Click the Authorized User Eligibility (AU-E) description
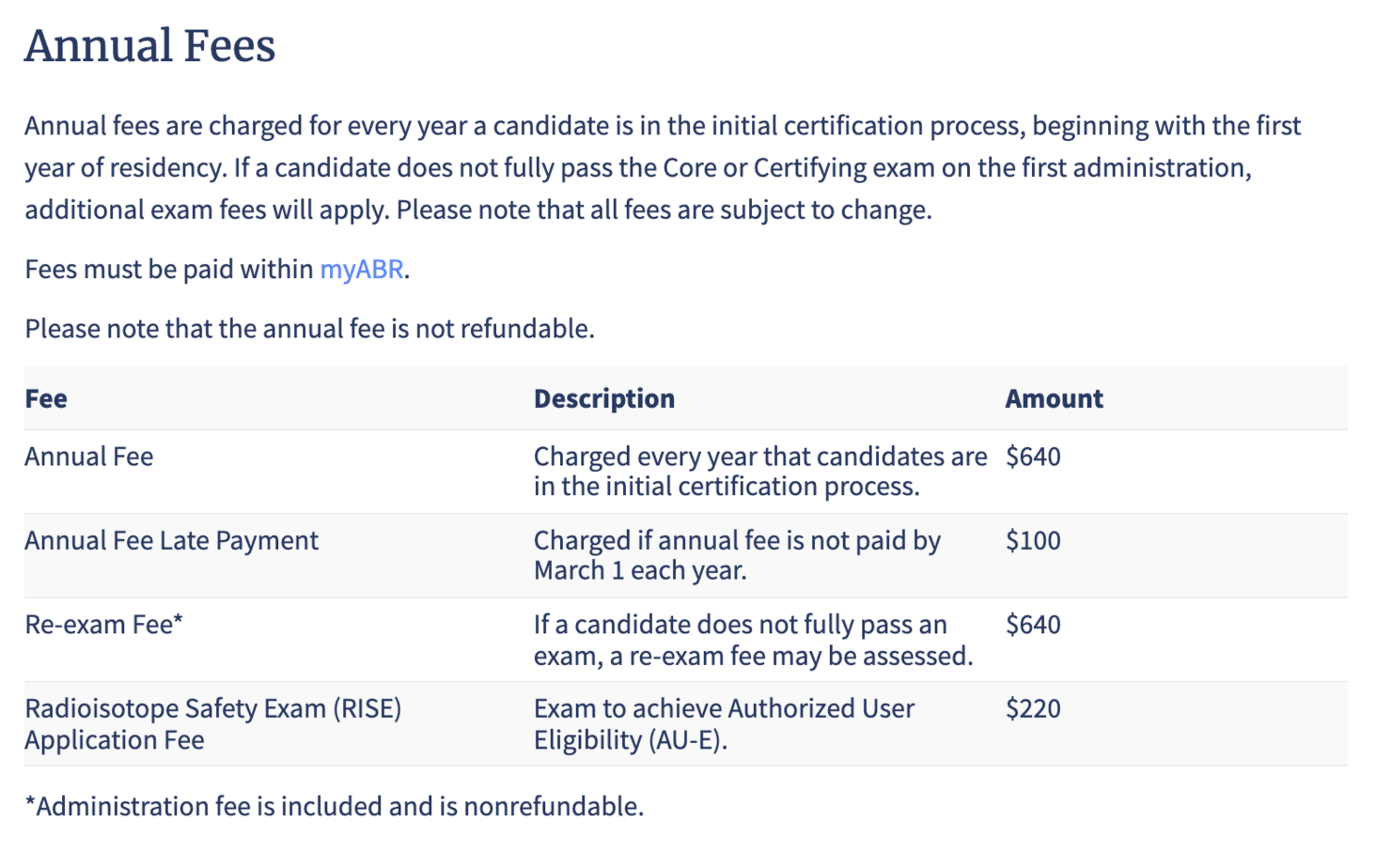This screenshot has height=868, width=1376. click(x=724, y=709)
